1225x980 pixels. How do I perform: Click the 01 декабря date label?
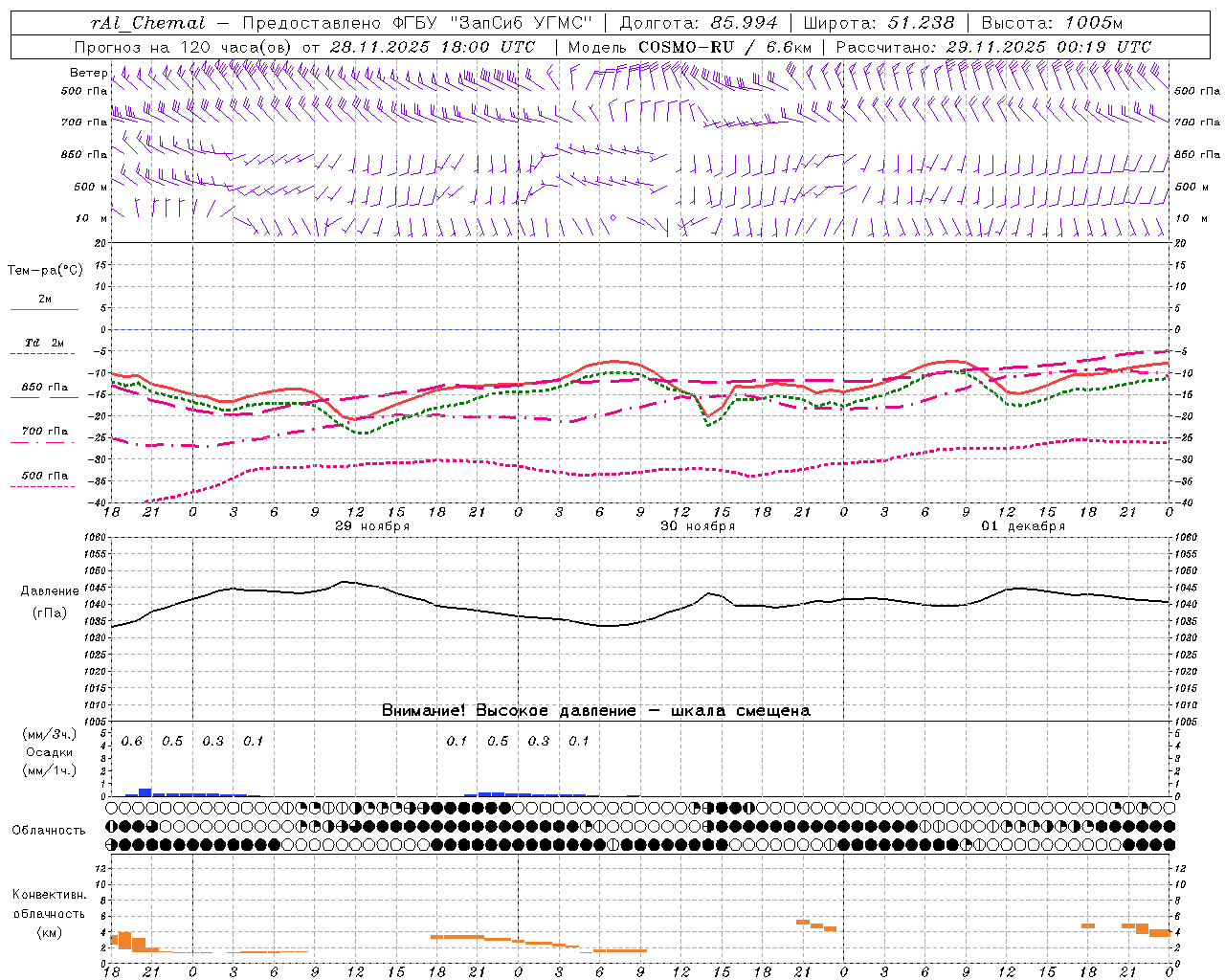point(1023,526)
